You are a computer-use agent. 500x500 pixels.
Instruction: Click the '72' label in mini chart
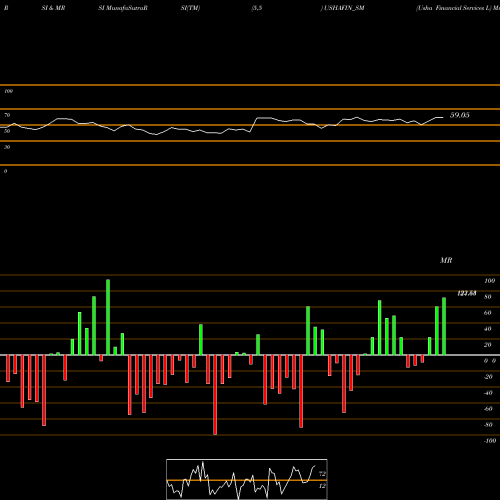[x=322, y=474]
